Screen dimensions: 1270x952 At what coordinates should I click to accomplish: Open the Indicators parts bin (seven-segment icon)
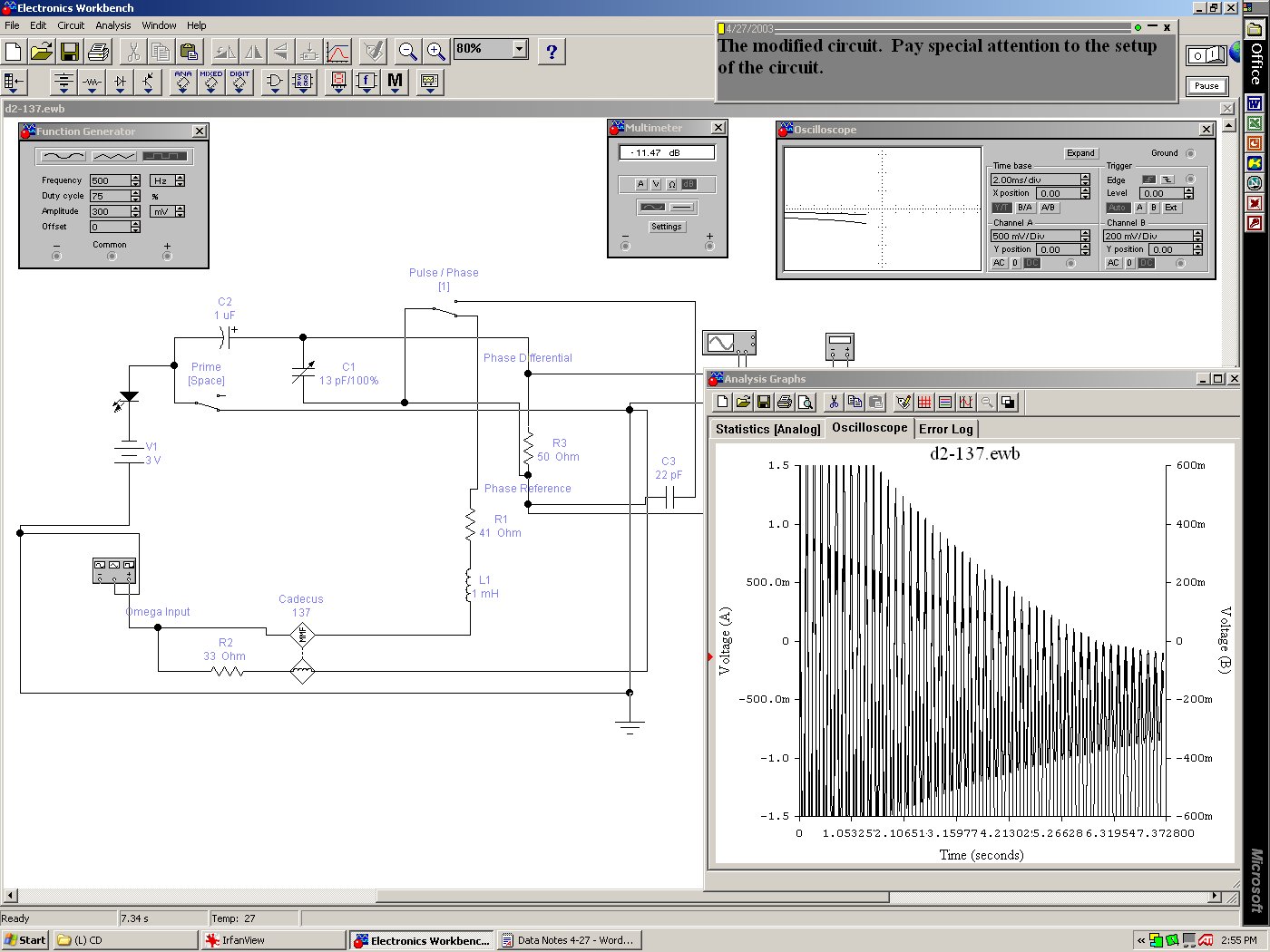338,83
